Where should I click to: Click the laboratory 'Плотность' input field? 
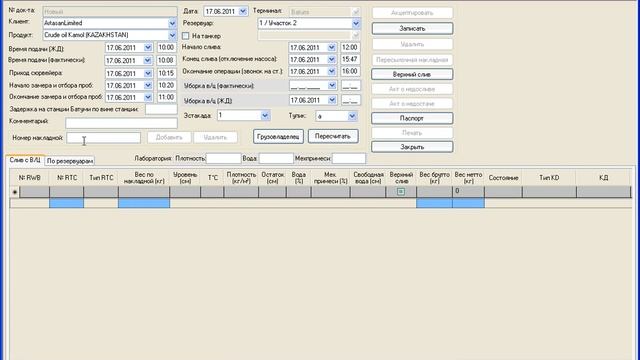[224, 158]
